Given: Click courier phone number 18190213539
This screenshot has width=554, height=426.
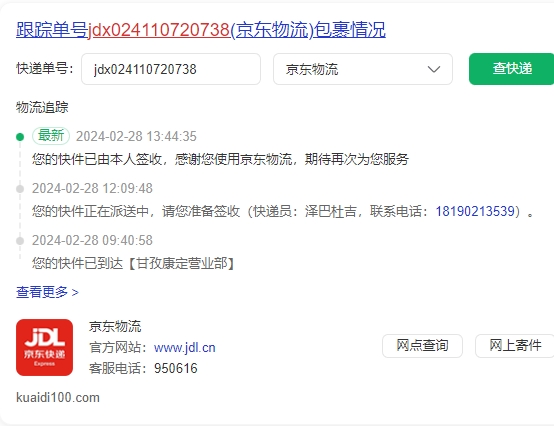Looking at the screenshot, I should coord(475,211).
